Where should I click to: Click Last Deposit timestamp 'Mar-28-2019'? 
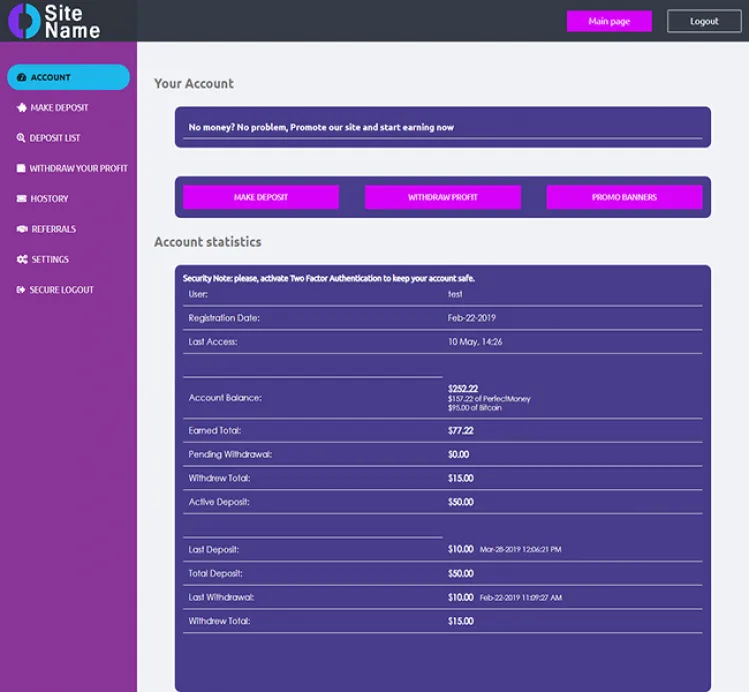(x=521, y=550)
